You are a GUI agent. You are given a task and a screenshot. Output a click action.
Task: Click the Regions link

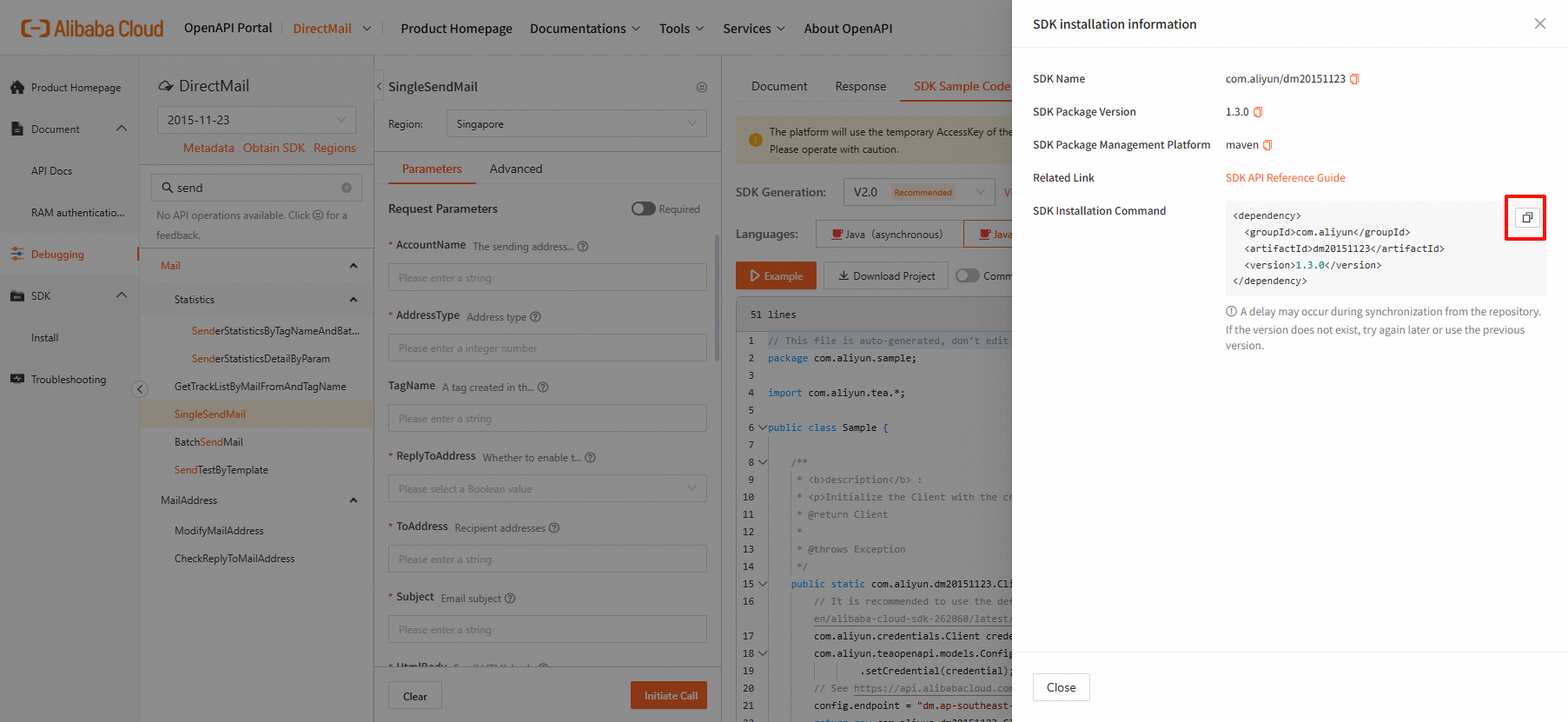click(334, 148)
